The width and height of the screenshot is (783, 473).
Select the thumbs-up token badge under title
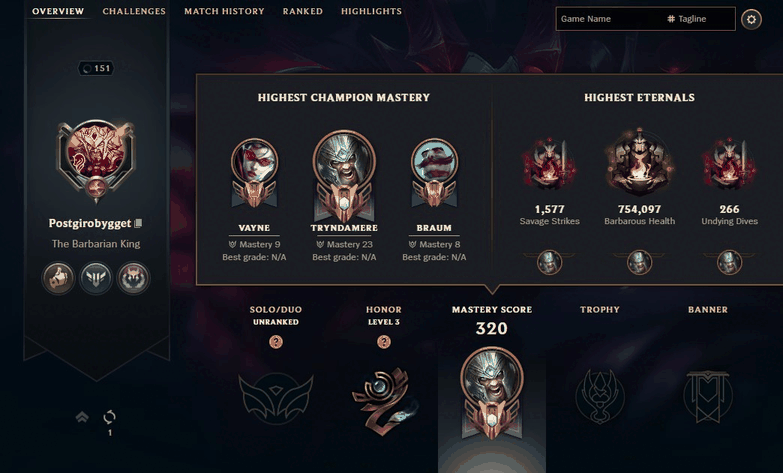(x=58, y=278)
